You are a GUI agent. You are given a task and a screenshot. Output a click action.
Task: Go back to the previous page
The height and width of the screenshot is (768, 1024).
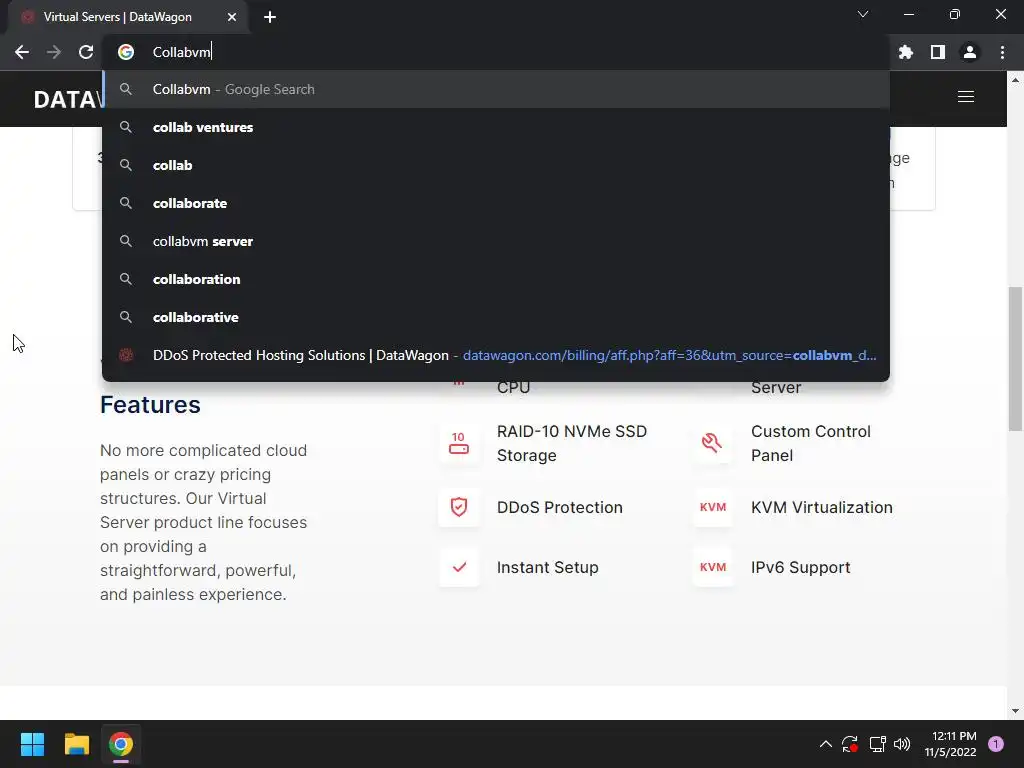22,52
